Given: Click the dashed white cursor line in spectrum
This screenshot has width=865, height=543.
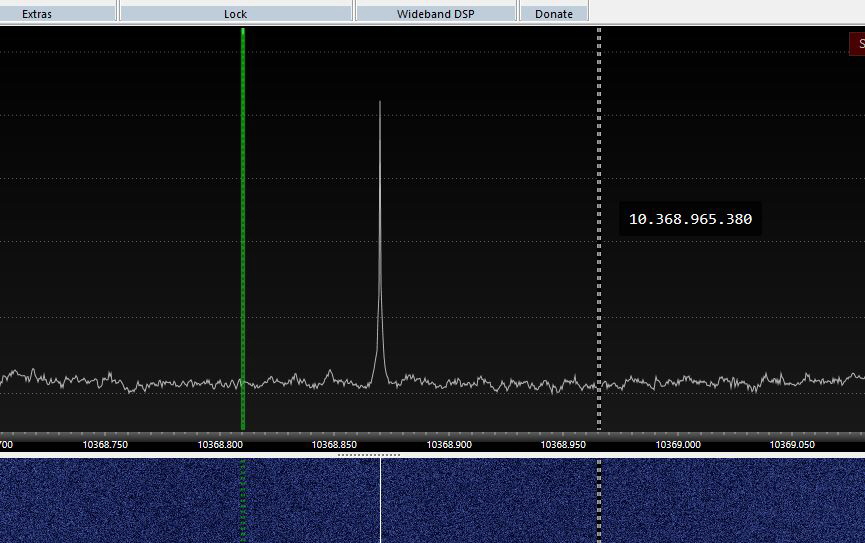Looking at the screenshot, I should [x=599, y=300].
